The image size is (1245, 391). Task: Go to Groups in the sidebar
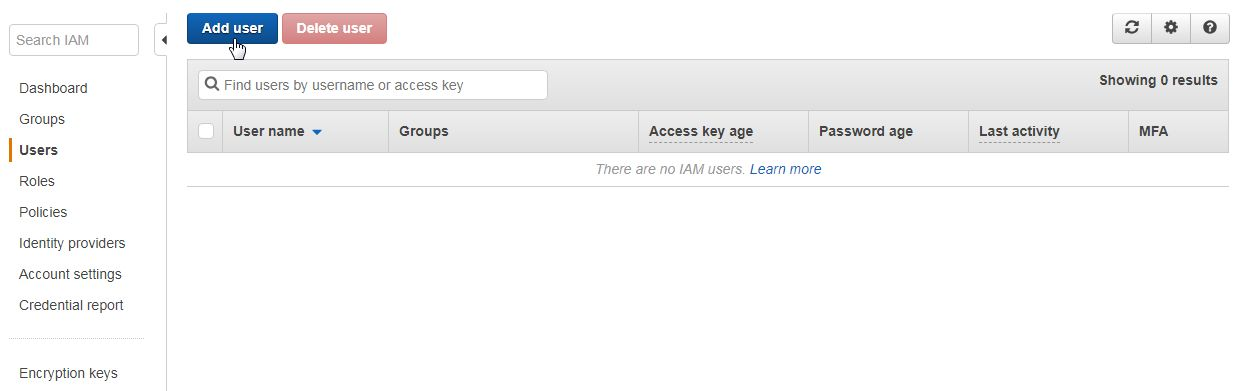pos(42,119)
